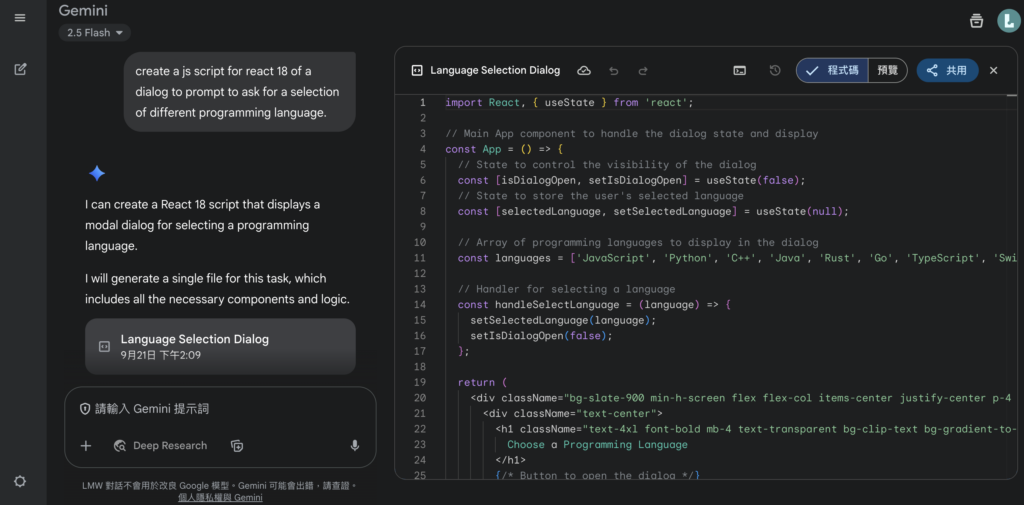The height and width of the screenshot is (505, 1024).
Task: Open the Canvas icon in the prompt box
Action: [237, 446]
